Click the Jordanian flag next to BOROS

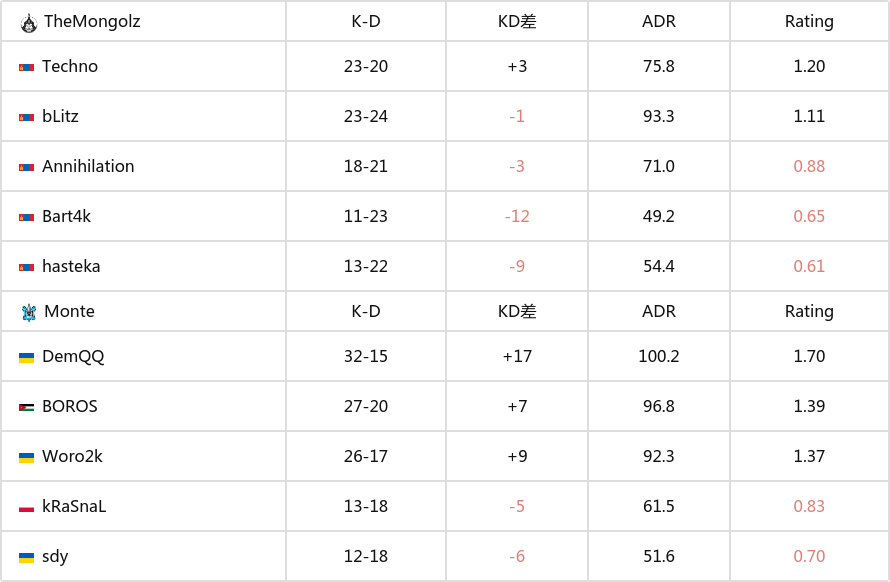(x=26, y=407)
